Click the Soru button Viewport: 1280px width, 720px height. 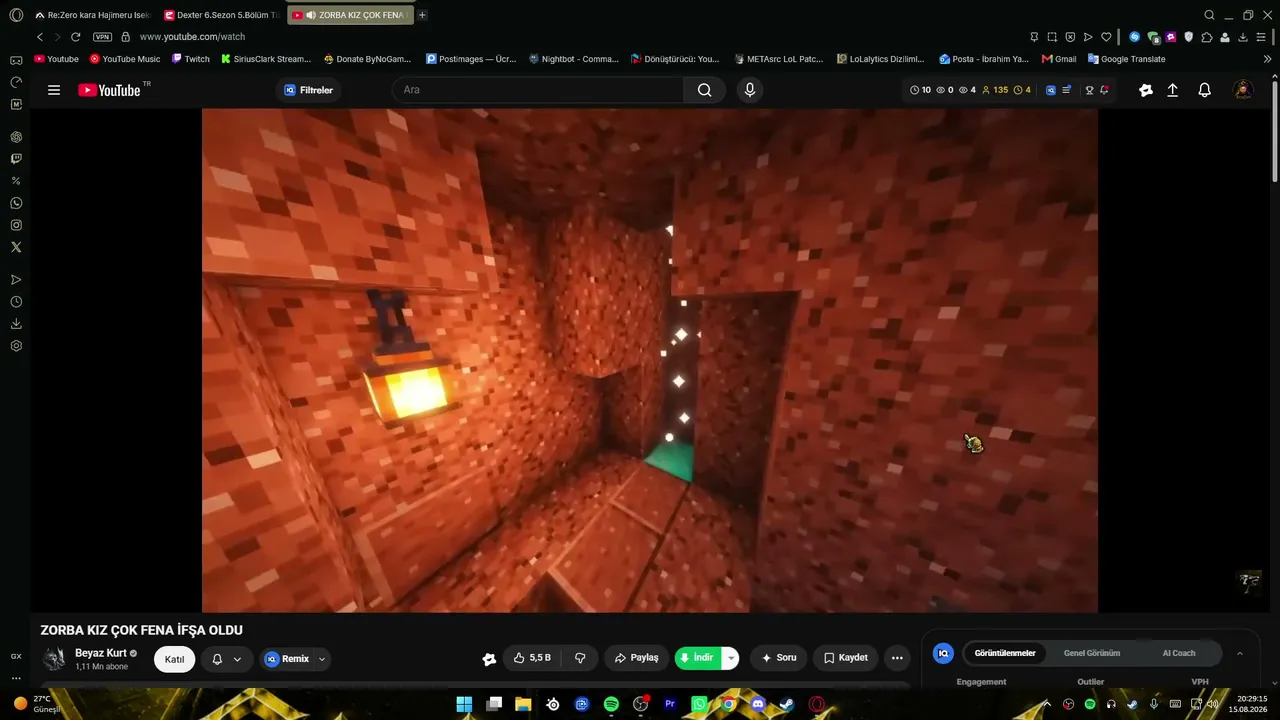tap(778, 658)
